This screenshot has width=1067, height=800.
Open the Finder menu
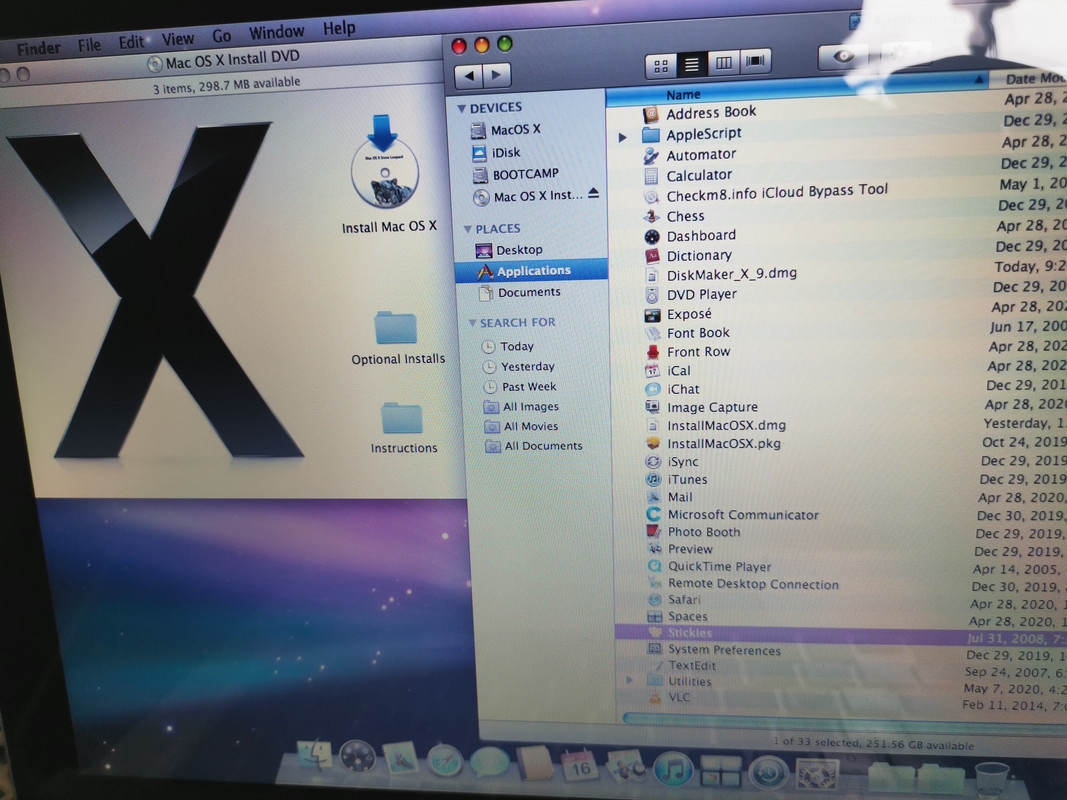click(x=38, y=49)
